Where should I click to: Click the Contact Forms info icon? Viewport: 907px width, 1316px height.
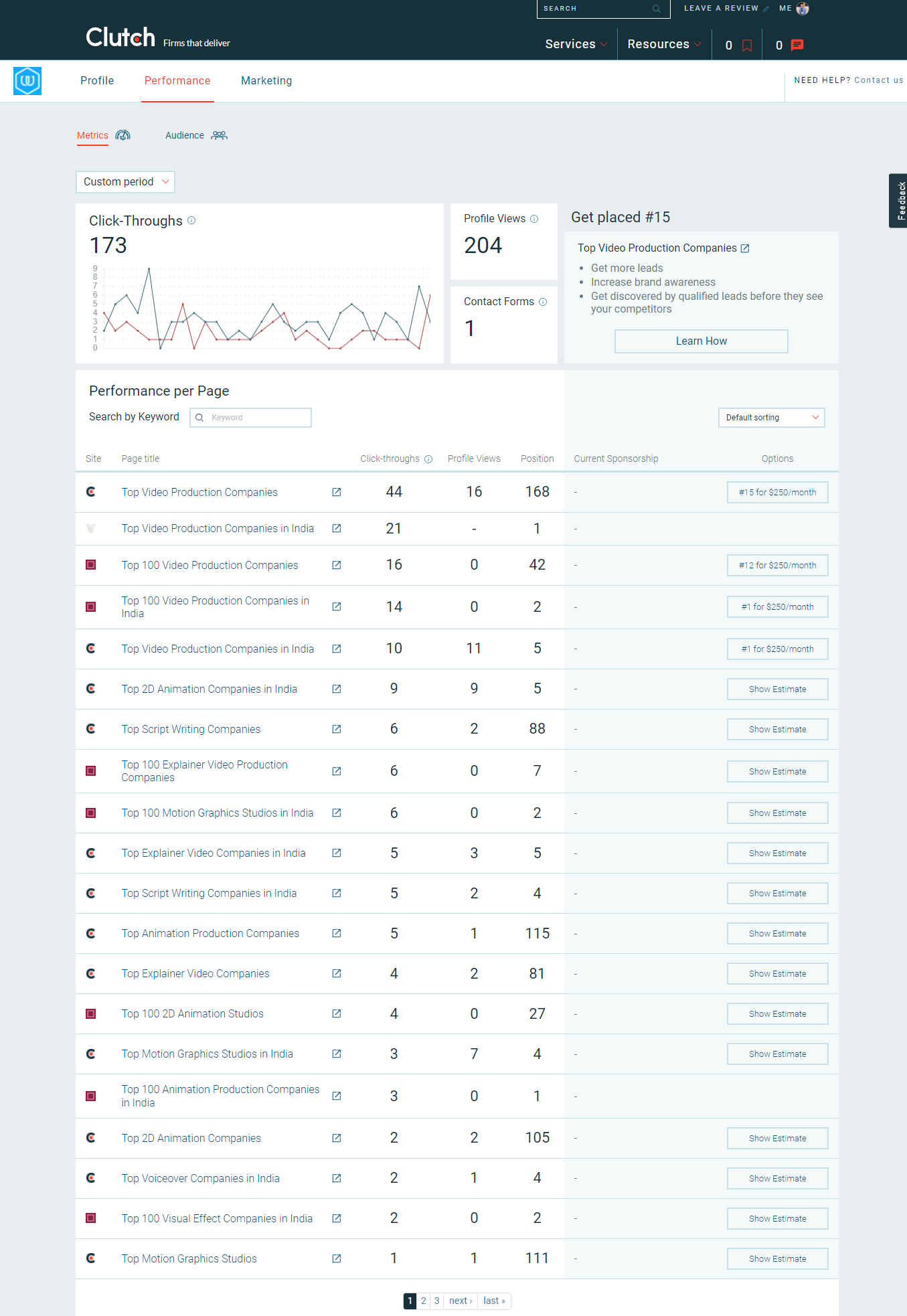[543, 302]
